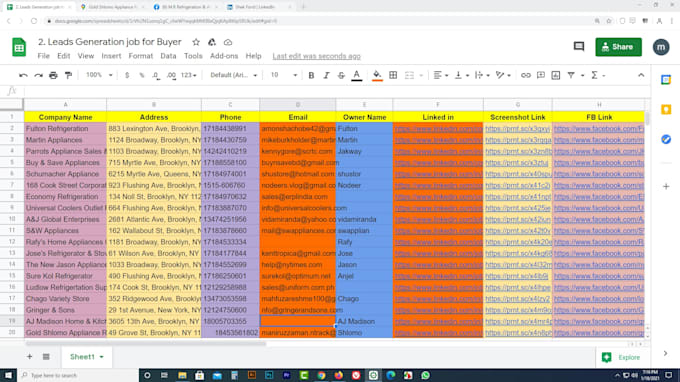Click the Merge cells icon

click(x=409, y=75)
